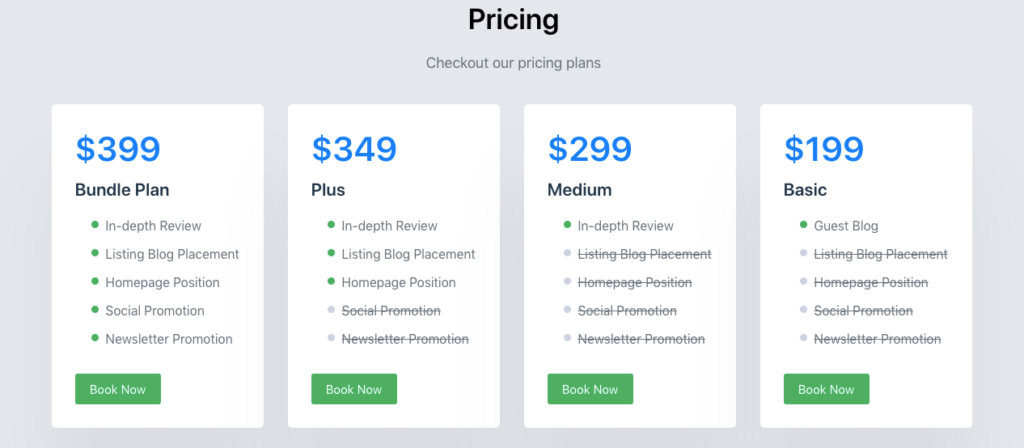Image resolution: width=1024 pixels, height=448 pixels.
Task: Click gray bullet by Medium Listing Blog Placement
Action: click(567, 253)
